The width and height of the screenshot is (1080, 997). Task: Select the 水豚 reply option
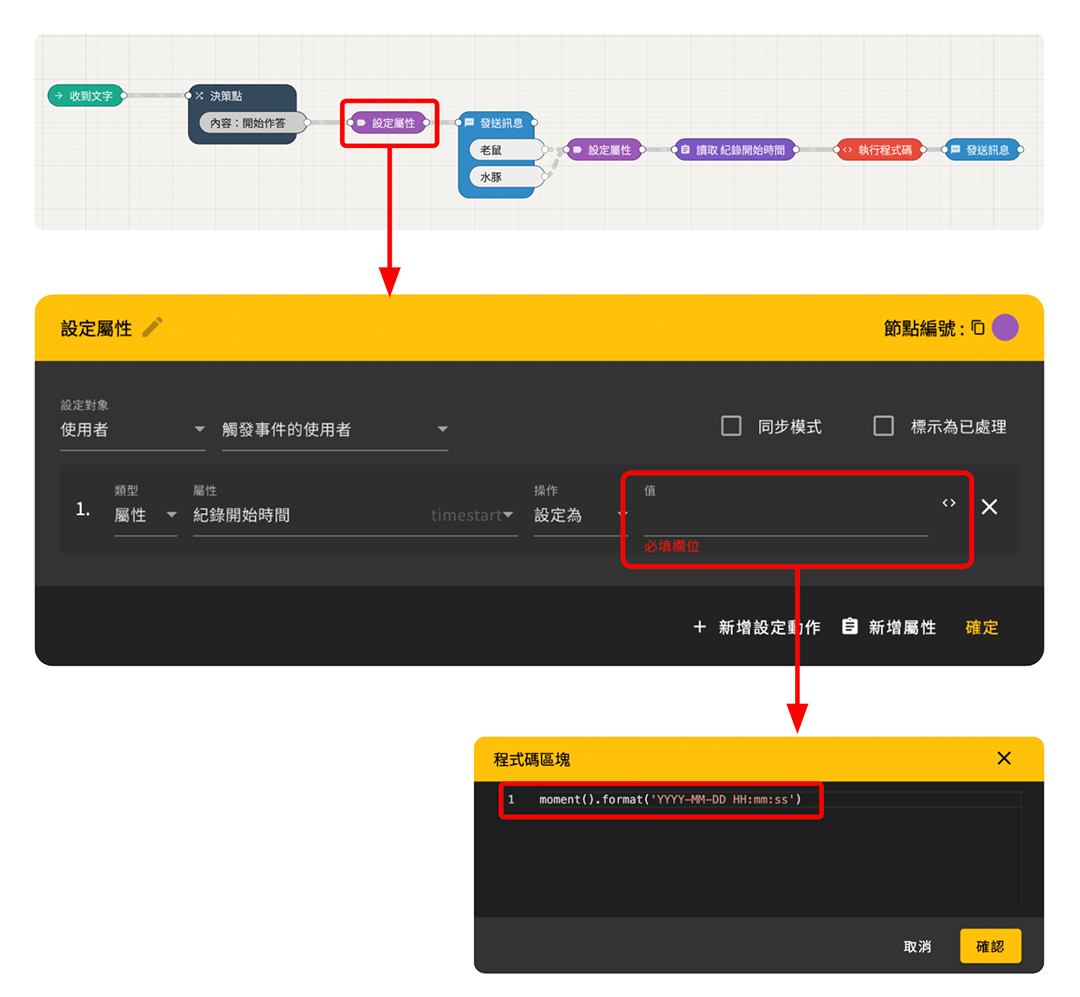508,177
